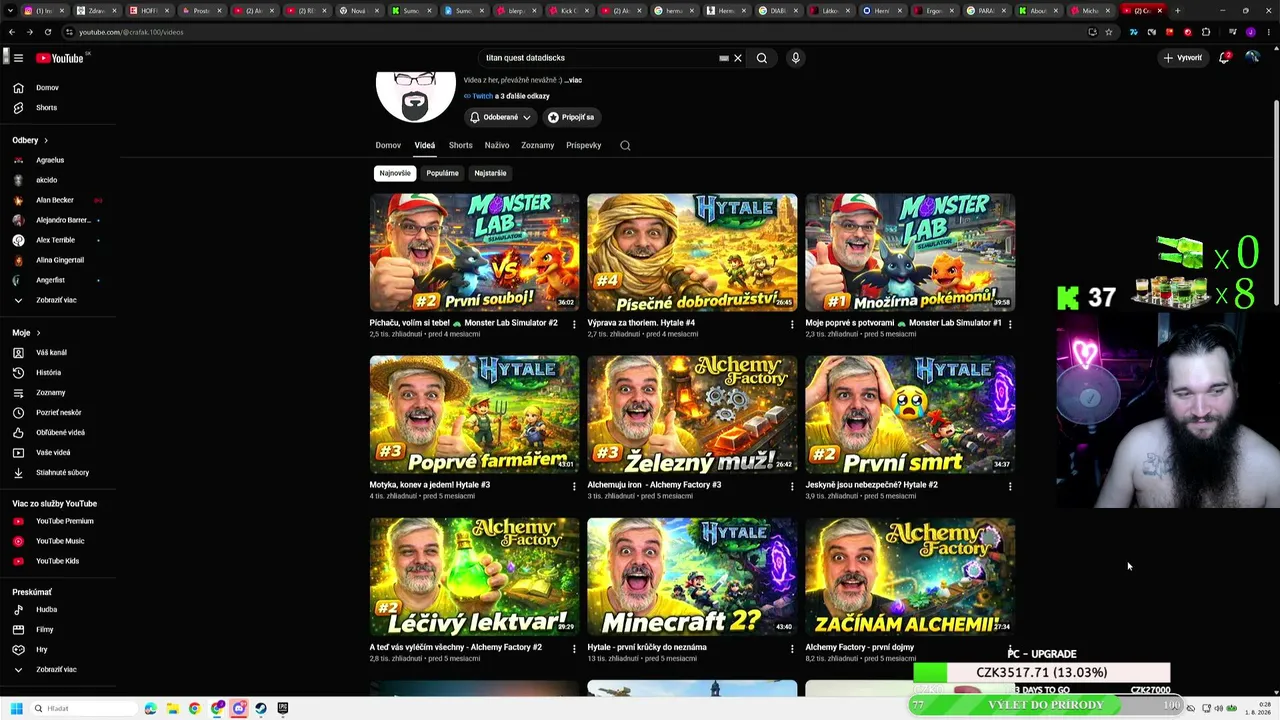This screenshot has width=1280, height=720.
Task: Open YouTube Music from the sidebar
Action: [x=58, y=541]
